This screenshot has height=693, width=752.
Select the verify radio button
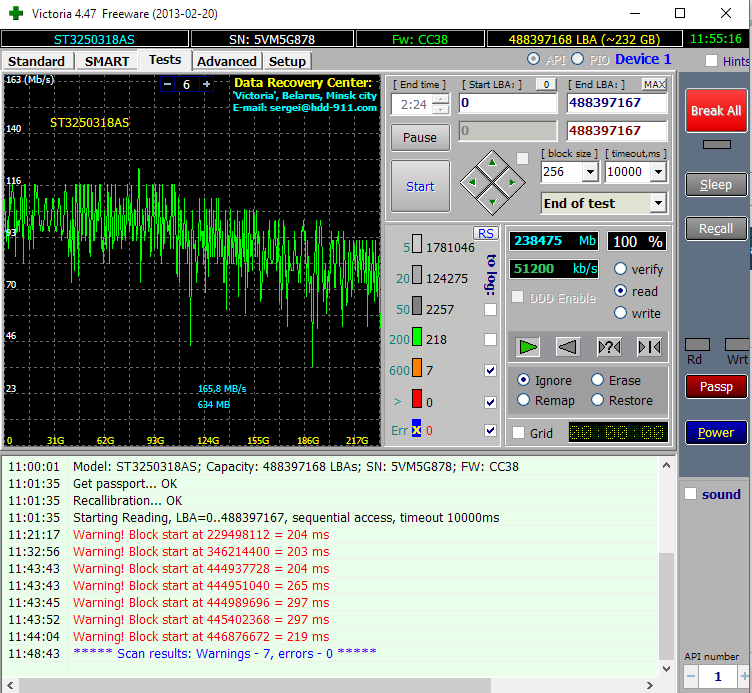coord(621,270)
